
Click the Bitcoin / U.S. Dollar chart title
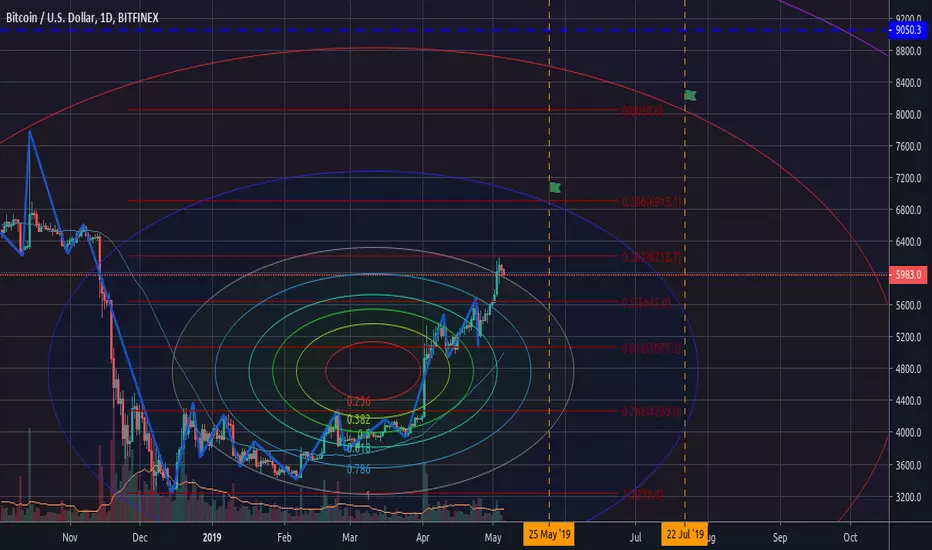click(83, 18)
